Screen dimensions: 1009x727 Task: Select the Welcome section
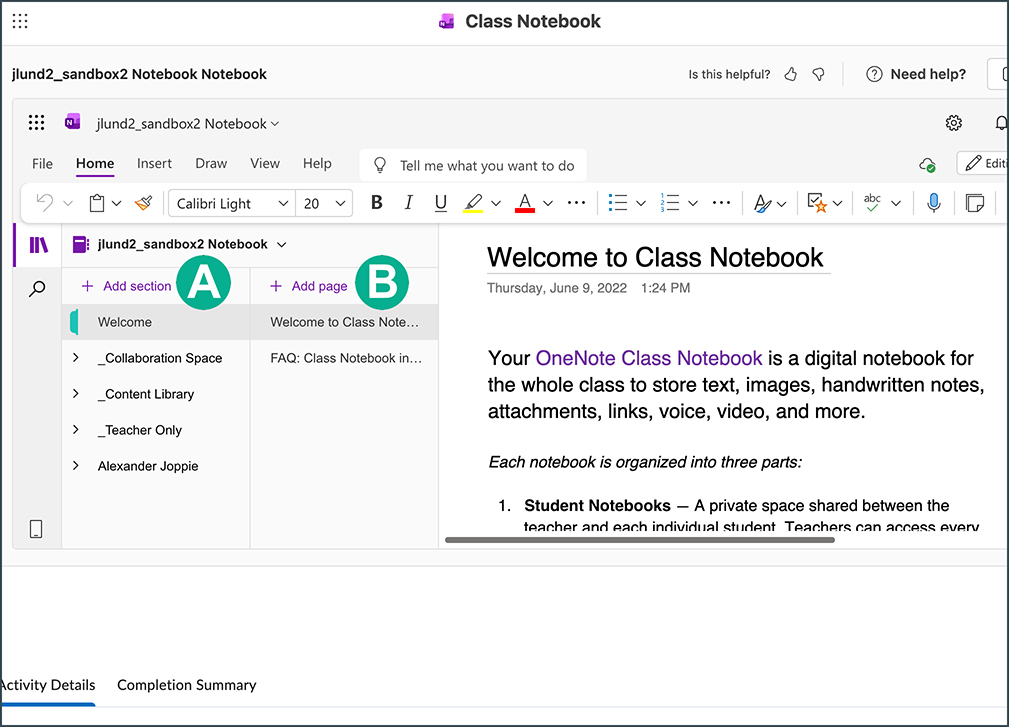tap(156, 322)
